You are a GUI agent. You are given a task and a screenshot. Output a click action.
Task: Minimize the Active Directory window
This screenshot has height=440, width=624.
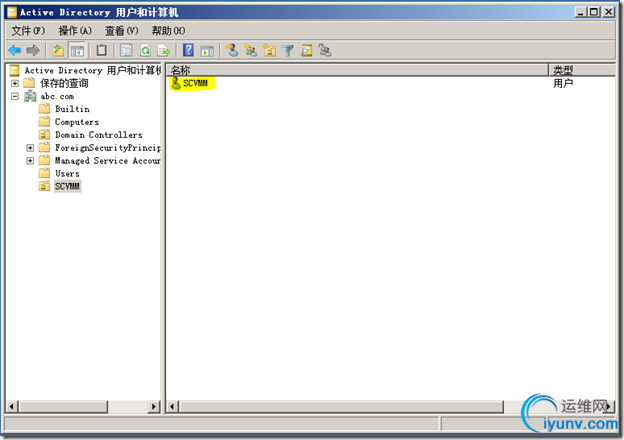[x=581, y=12]
